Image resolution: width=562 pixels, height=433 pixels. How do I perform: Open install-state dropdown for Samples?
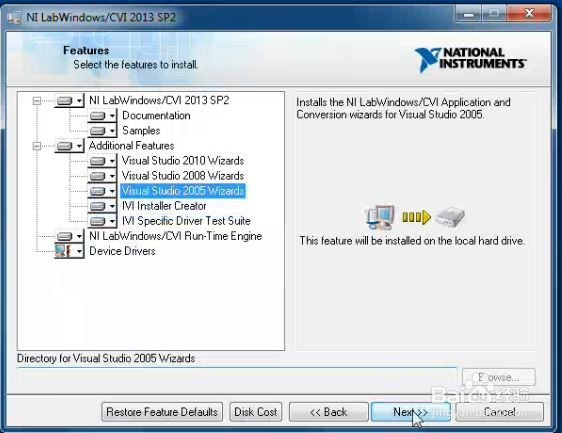point(103,131)
